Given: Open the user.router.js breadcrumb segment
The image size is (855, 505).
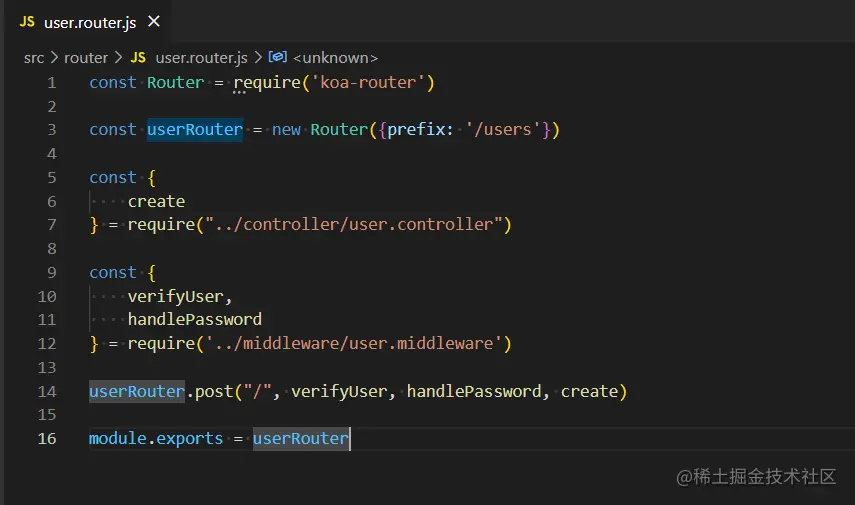Looking at the screenshot, I should click(x=201, y=58).
